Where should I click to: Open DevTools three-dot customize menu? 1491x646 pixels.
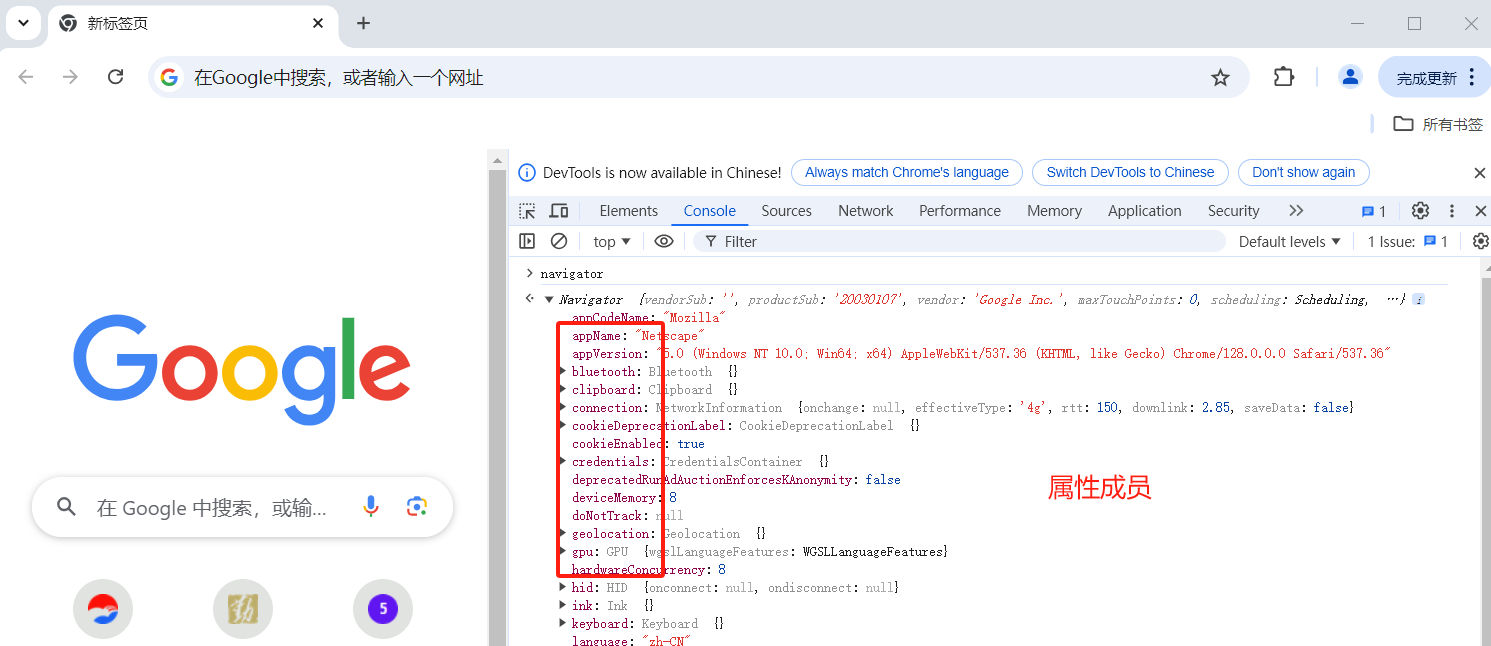click(1452, 211)
